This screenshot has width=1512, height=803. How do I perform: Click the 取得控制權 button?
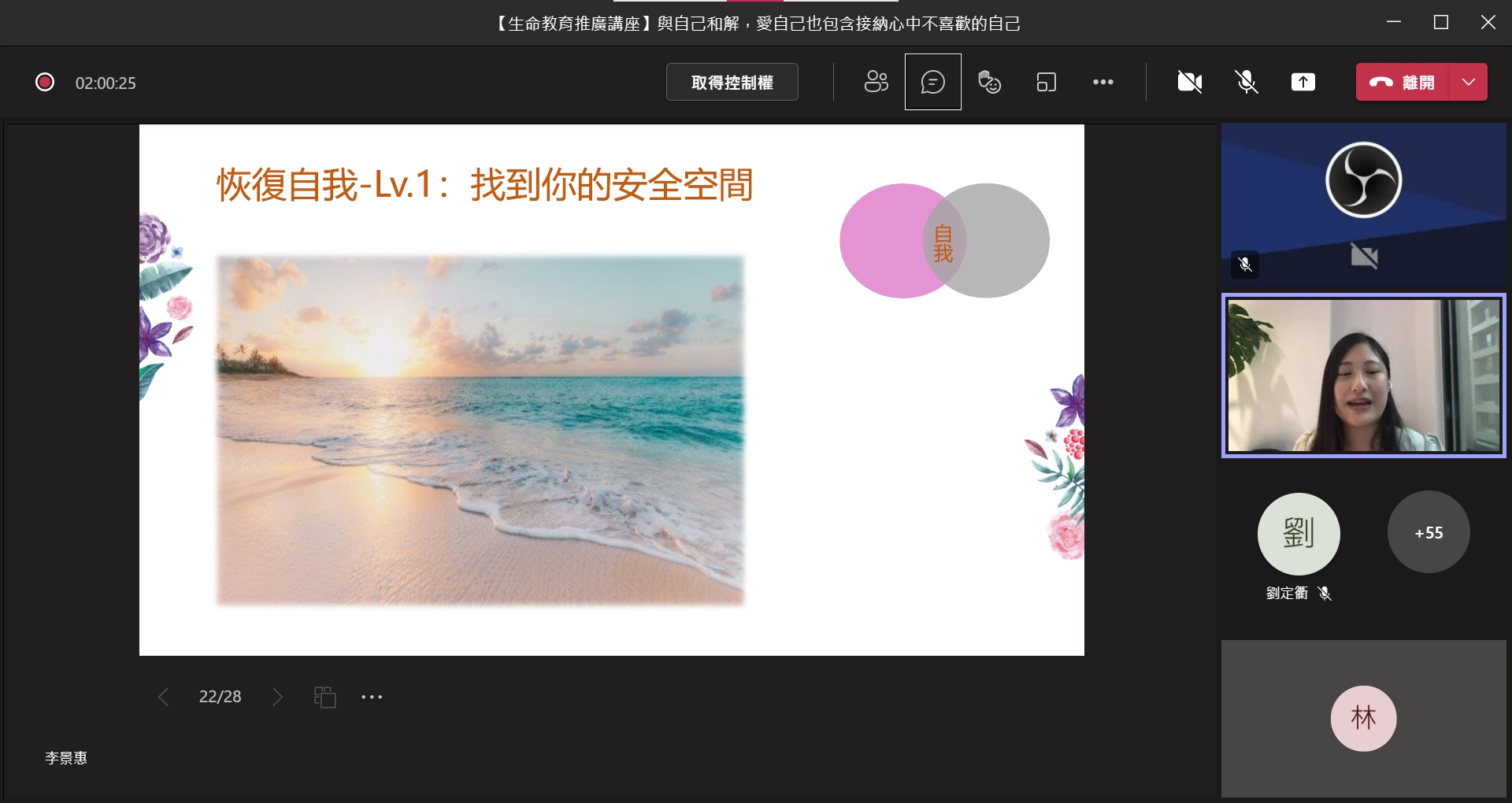[x=732, y=82]
